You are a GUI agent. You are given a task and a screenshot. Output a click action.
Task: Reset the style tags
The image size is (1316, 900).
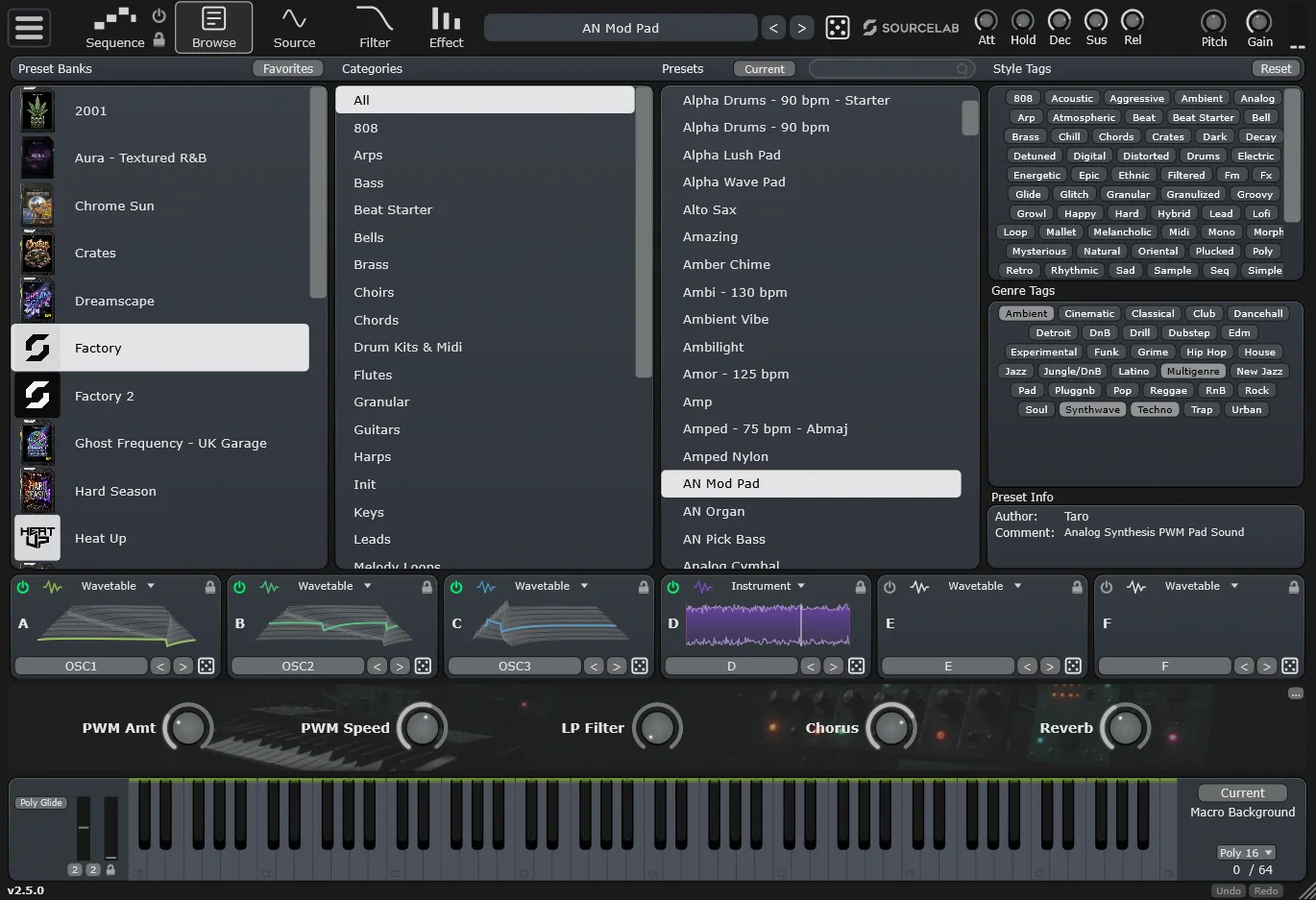[x=1276, y=69]
